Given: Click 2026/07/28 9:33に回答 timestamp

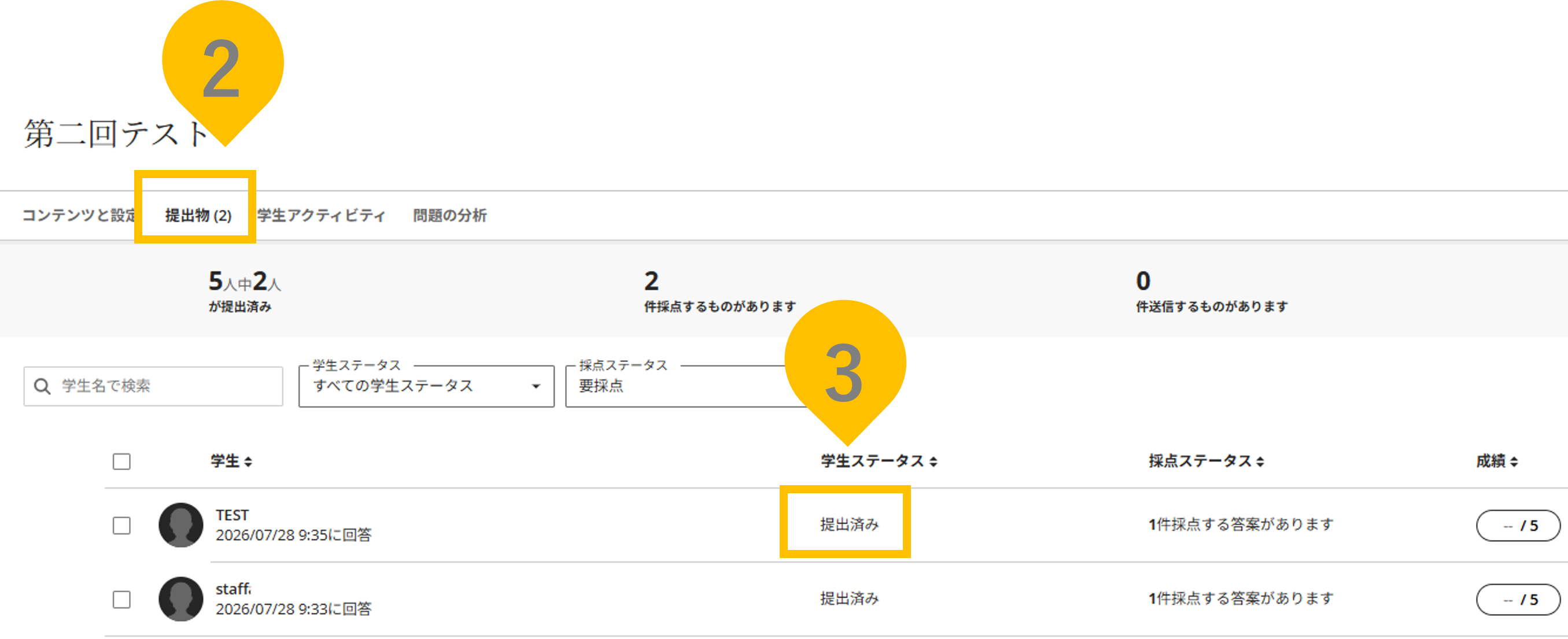Looking at the screenshot, I should point(293,609).
